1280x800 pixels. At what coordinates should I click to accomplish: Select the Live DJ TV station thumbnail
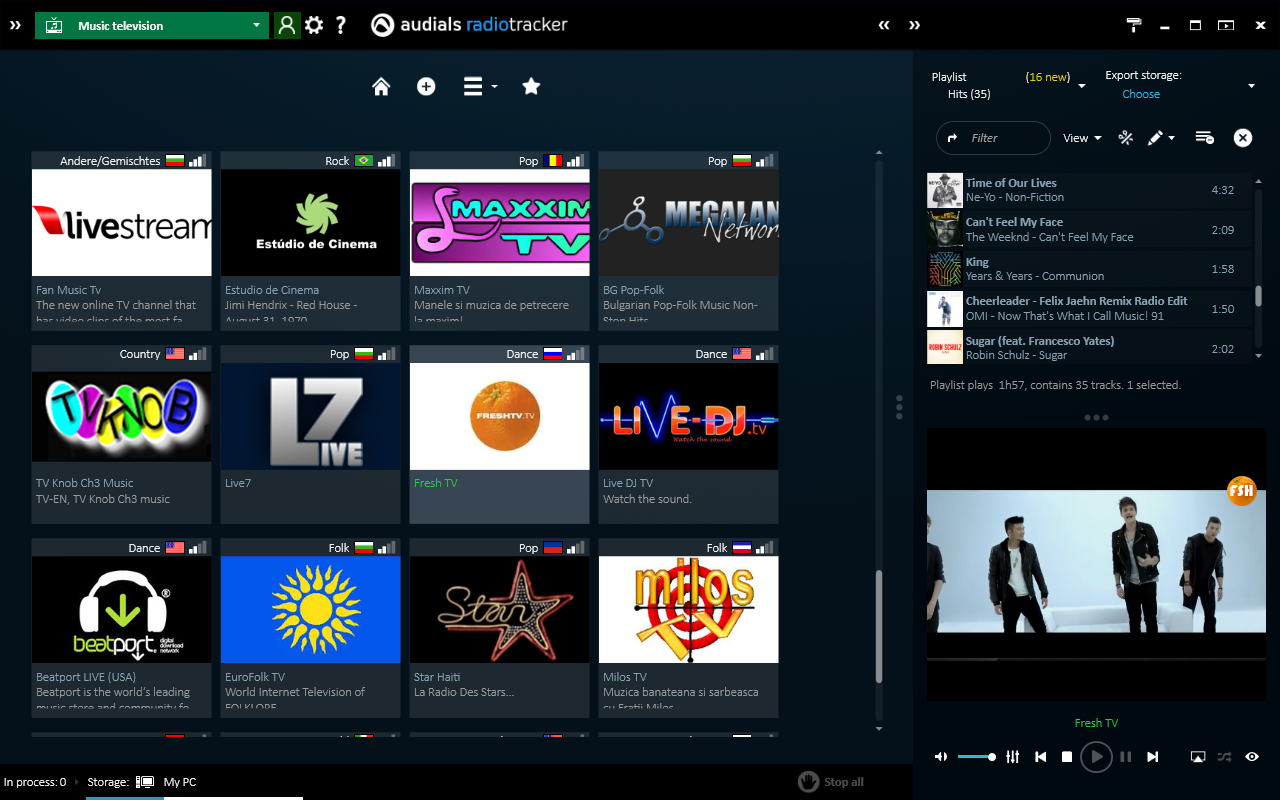688,416
